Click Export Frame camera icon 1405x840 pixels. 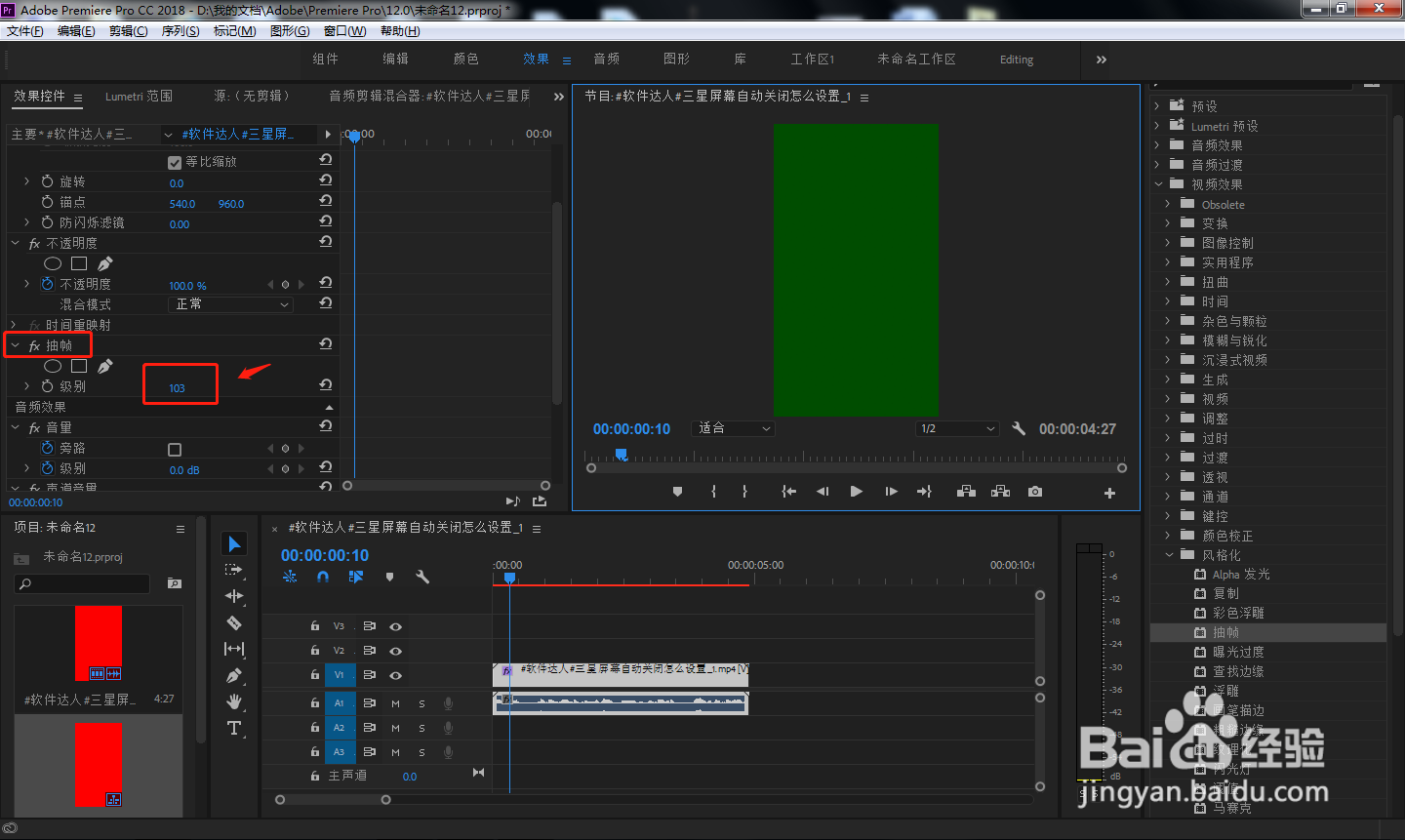pos(1035,492)
